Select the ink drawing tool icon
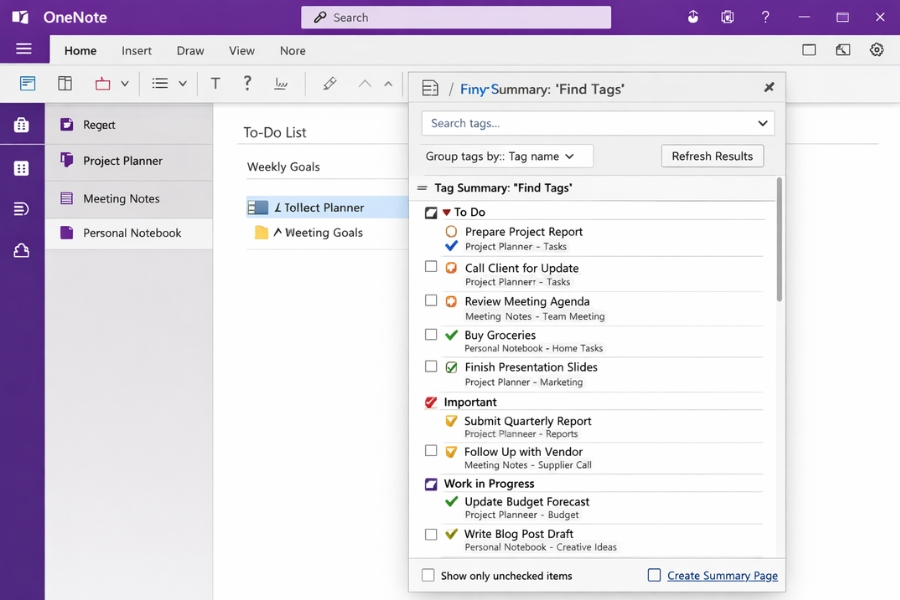Viewport: 900px width, 600px height. coord(281,84)
